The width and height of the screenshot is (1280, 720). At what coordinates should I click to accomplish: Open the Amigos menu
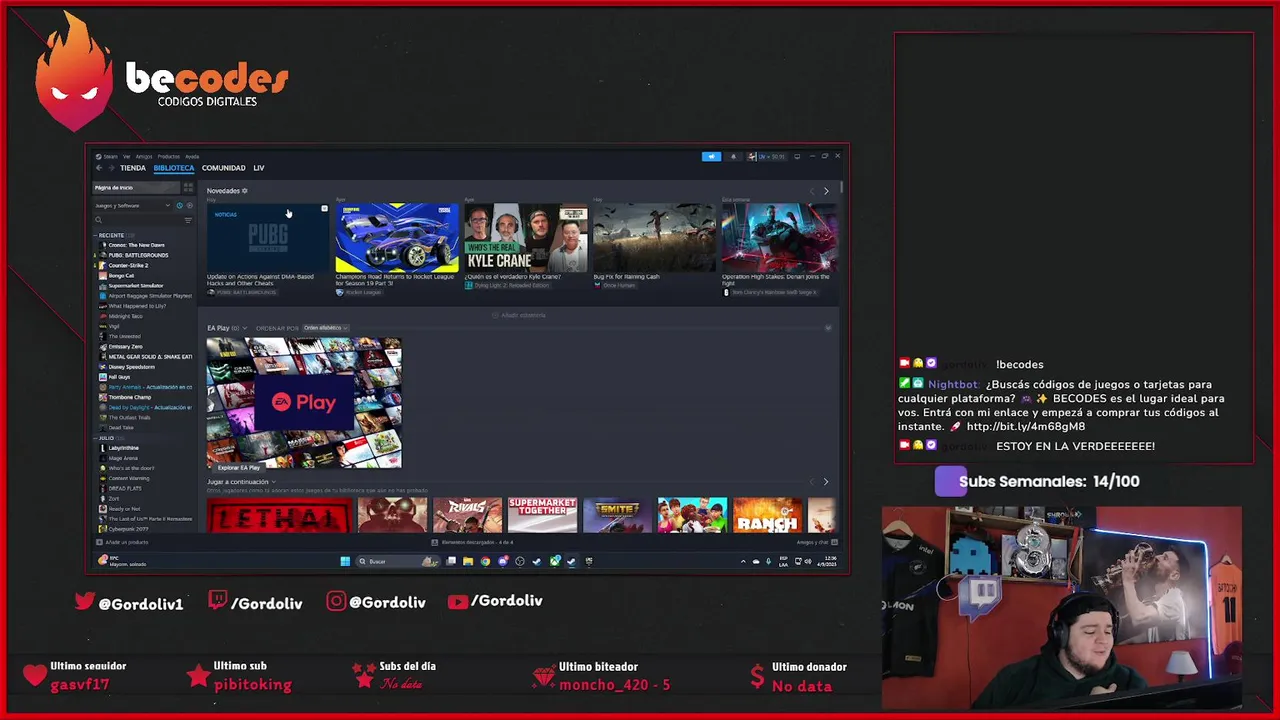[x=144, y=156]
